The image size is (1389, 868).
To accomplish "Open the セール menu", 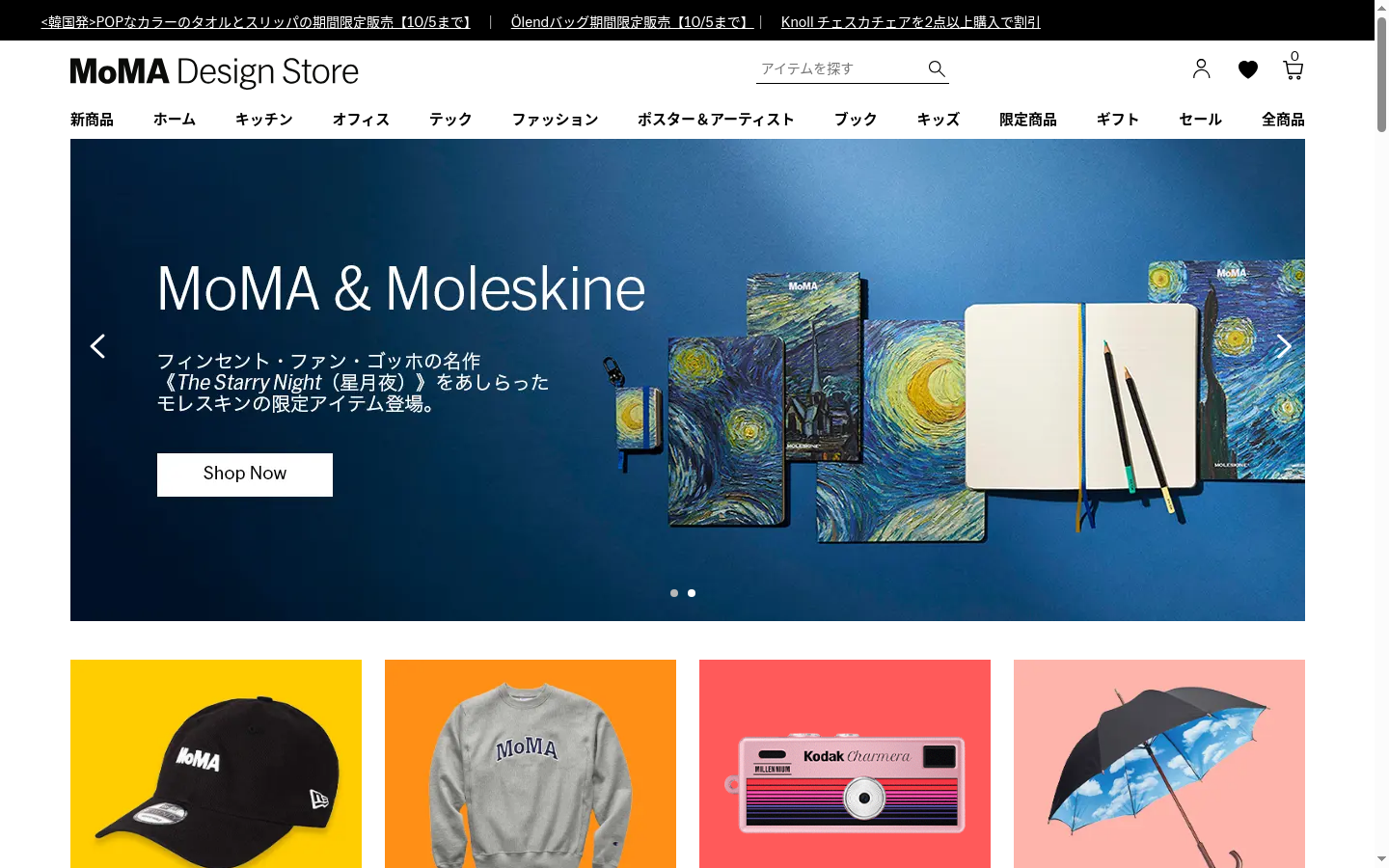I will pos(1201,120).
